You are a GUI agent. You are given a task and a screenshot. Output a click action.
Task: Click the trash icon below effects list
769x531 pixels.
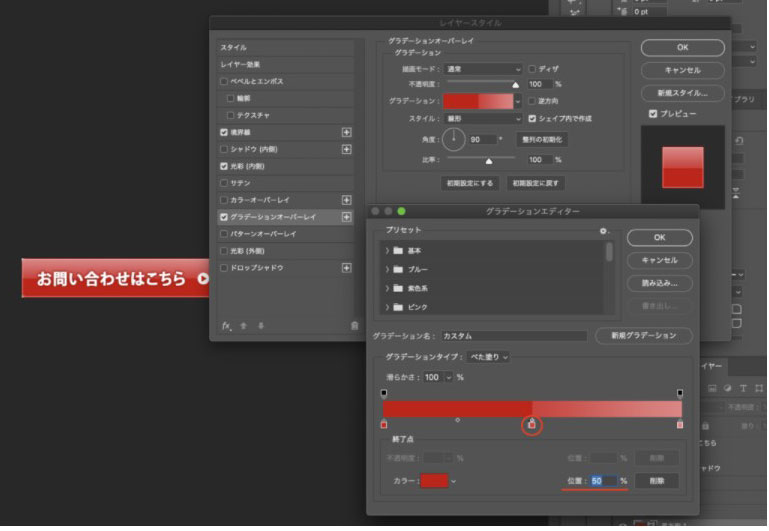[x=354, y=326]
